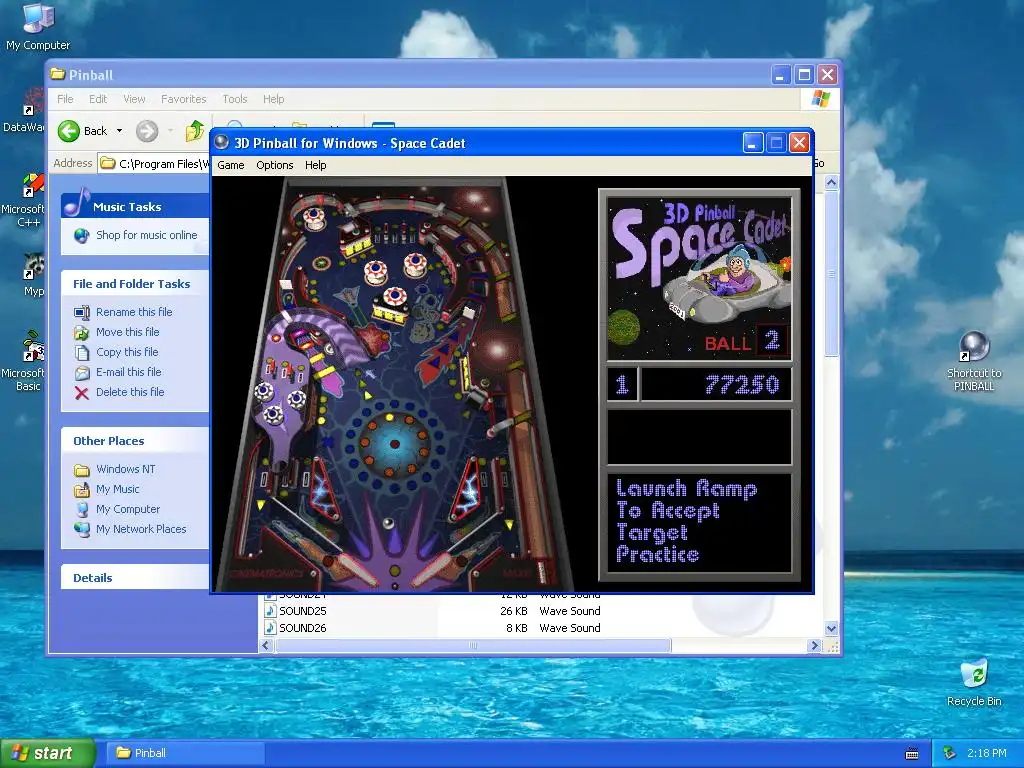Click the Back button in Explorer toolbar
This screenshot has height=768, width=1024.
(82, 131)
